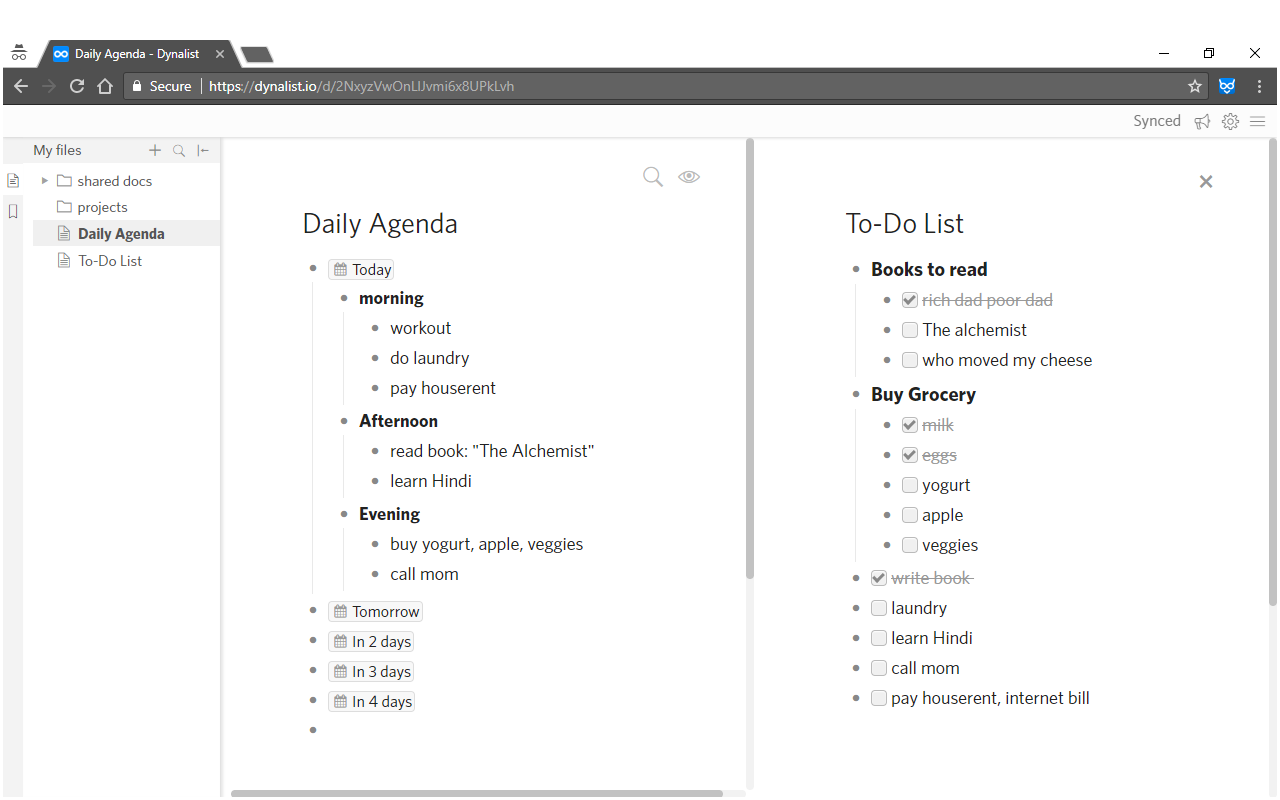
Task: Switch to documents pane icon in sidebar
Action: [13, 181]
